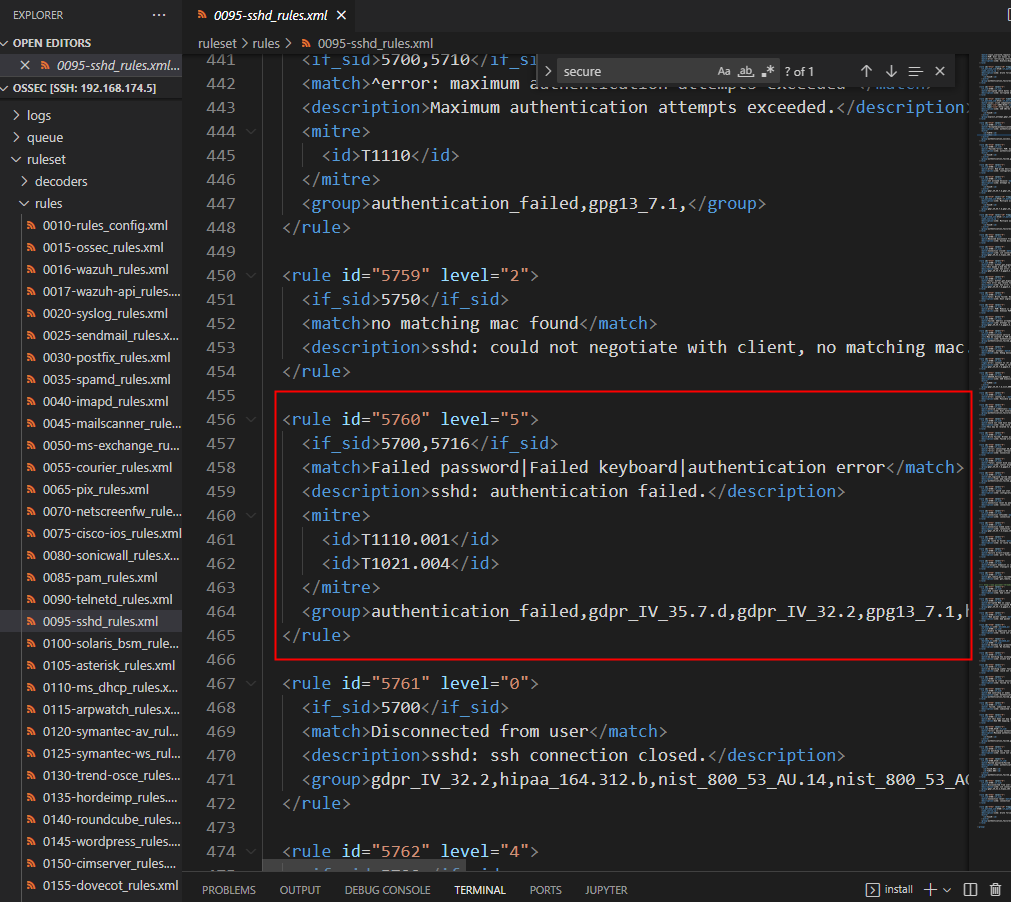Fold the mitre block at line 460

[251, 515]
